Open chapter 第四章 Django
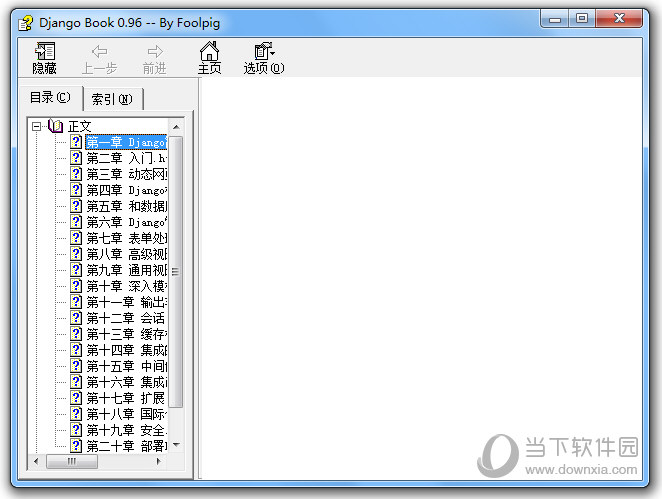The height and width of the screenshot is (499, 662). [x=126, y=190]
